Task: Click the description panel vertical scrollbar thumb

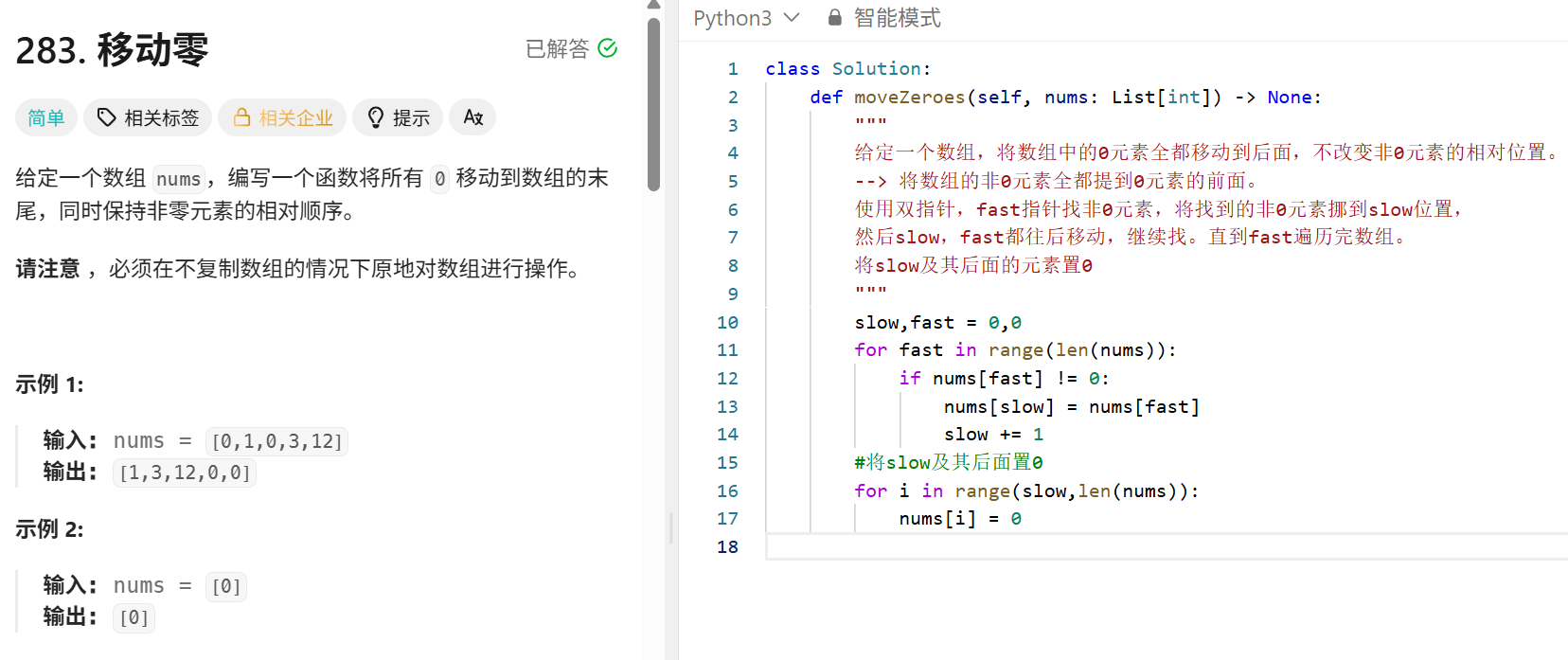Action: click(x=653, y=104)
